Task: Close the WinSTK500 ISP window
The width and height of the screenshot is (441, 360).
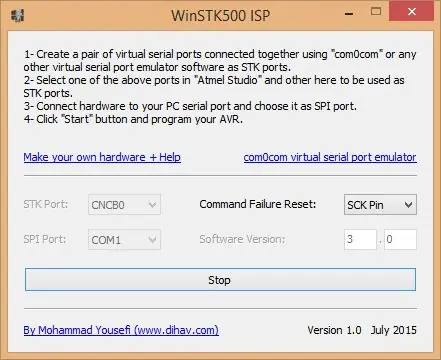Action: tap(412, 12)
